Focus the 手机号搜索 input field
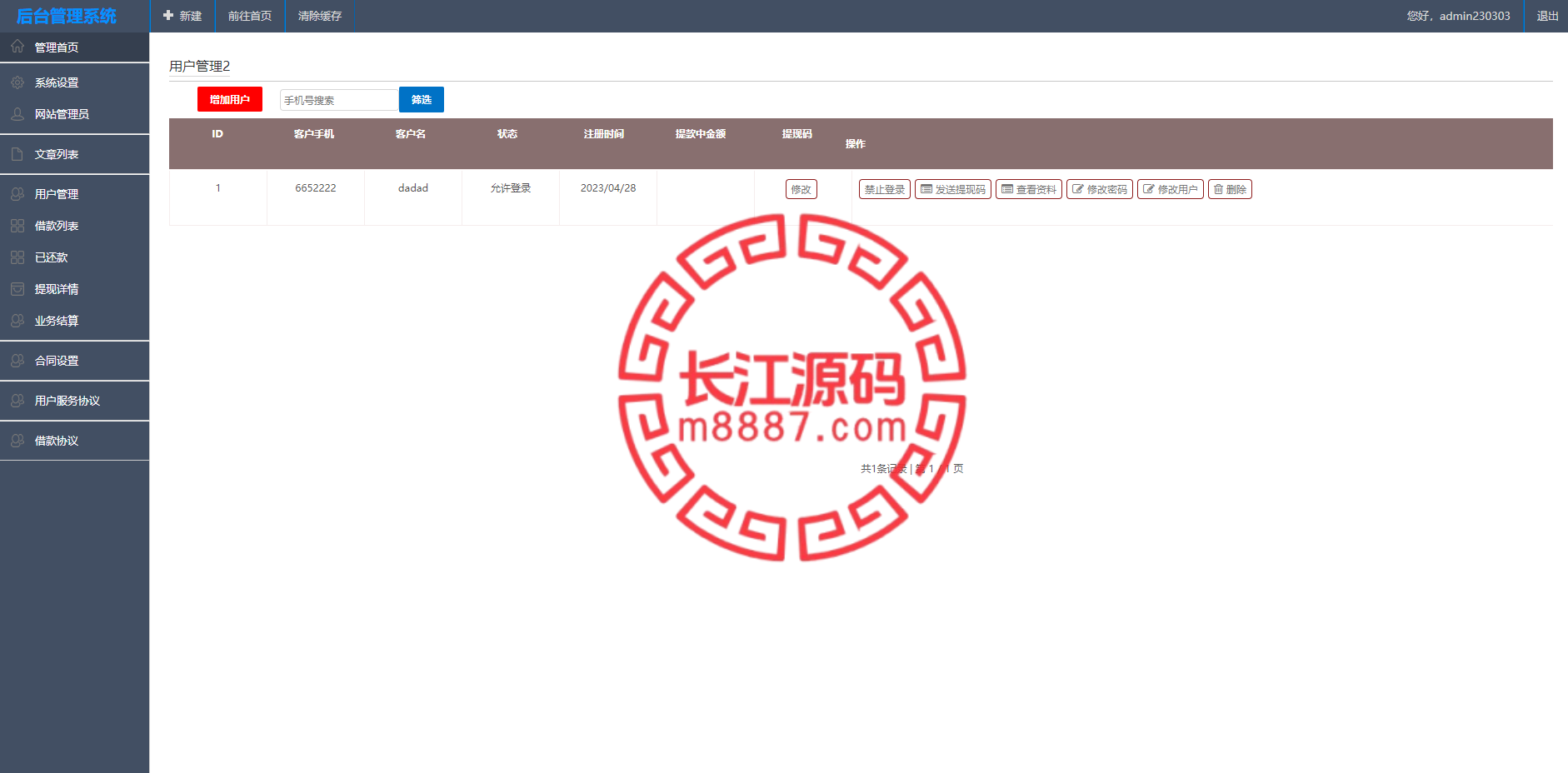This screenshot has height=773, width=1568. (339, 100)
